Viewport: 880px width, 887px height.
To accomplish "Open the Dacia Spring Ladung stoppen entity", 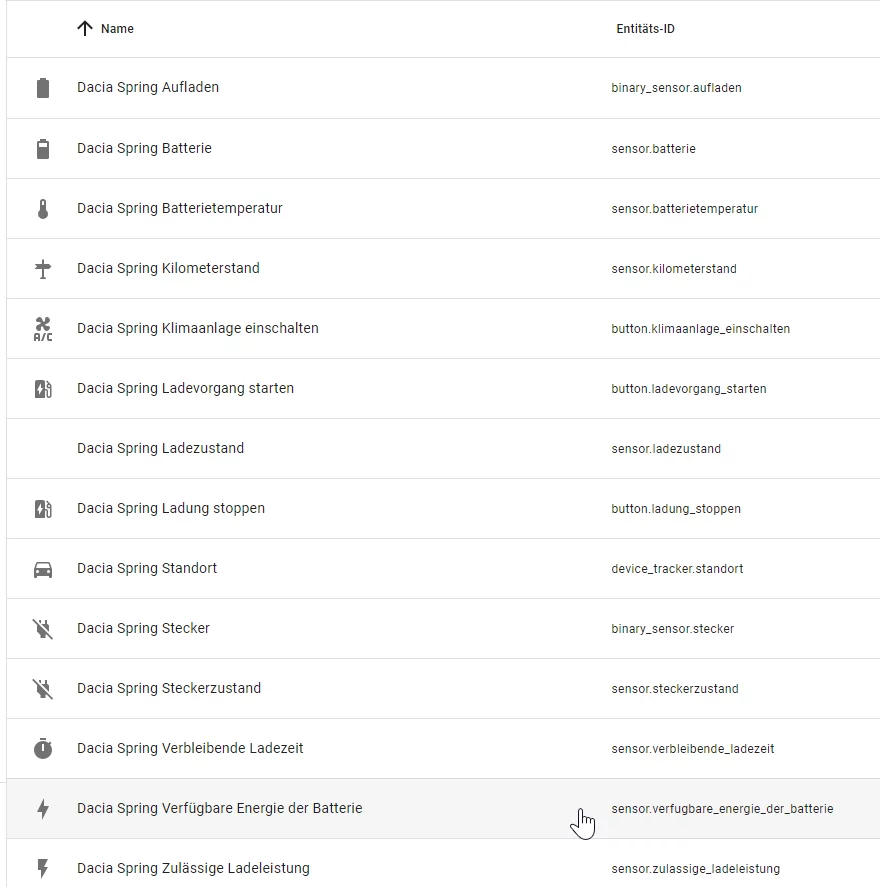I will pos(171,508).
